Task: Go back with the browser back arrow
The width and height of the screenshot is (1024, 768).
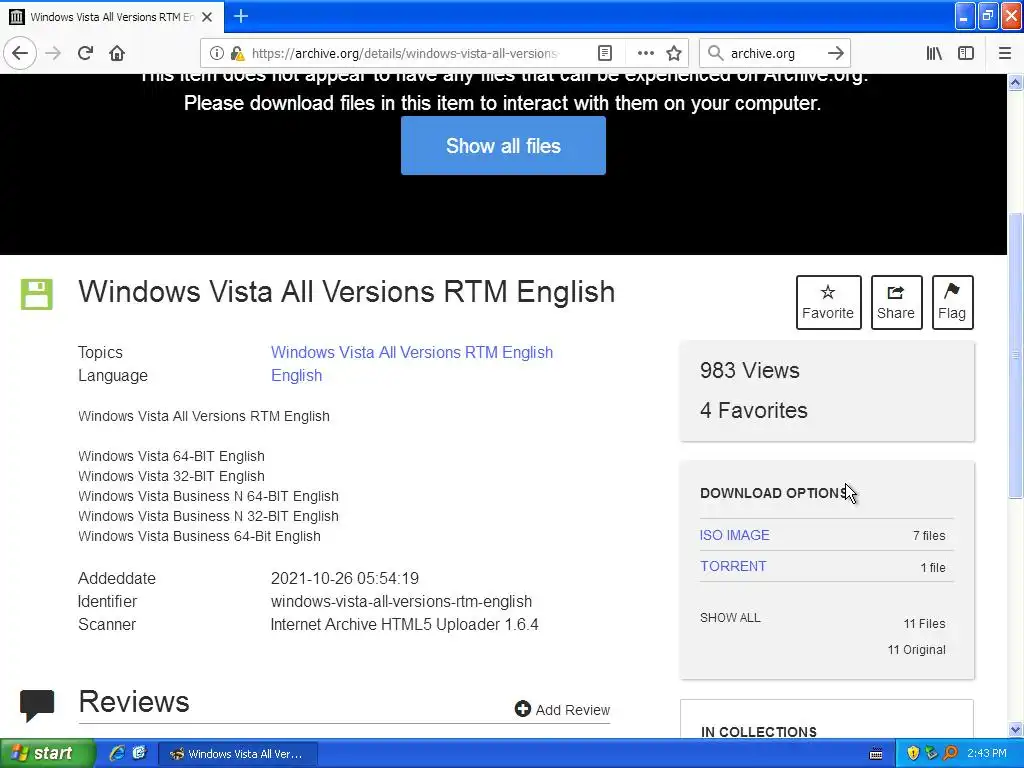Action: [x=20, y=53]
